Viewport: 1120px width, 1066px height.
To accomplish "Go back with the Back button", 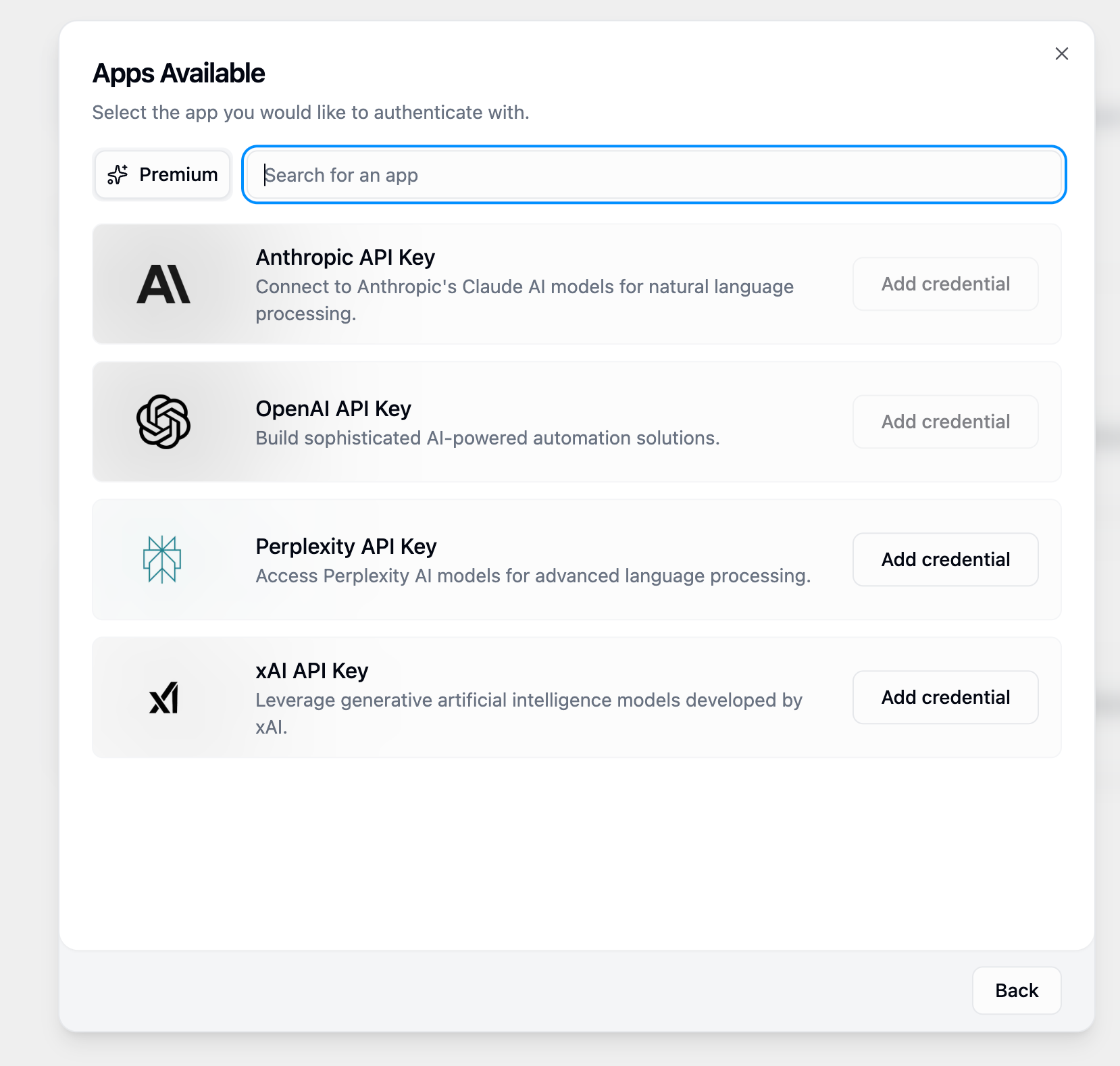I will click(x=1017, y=990).
